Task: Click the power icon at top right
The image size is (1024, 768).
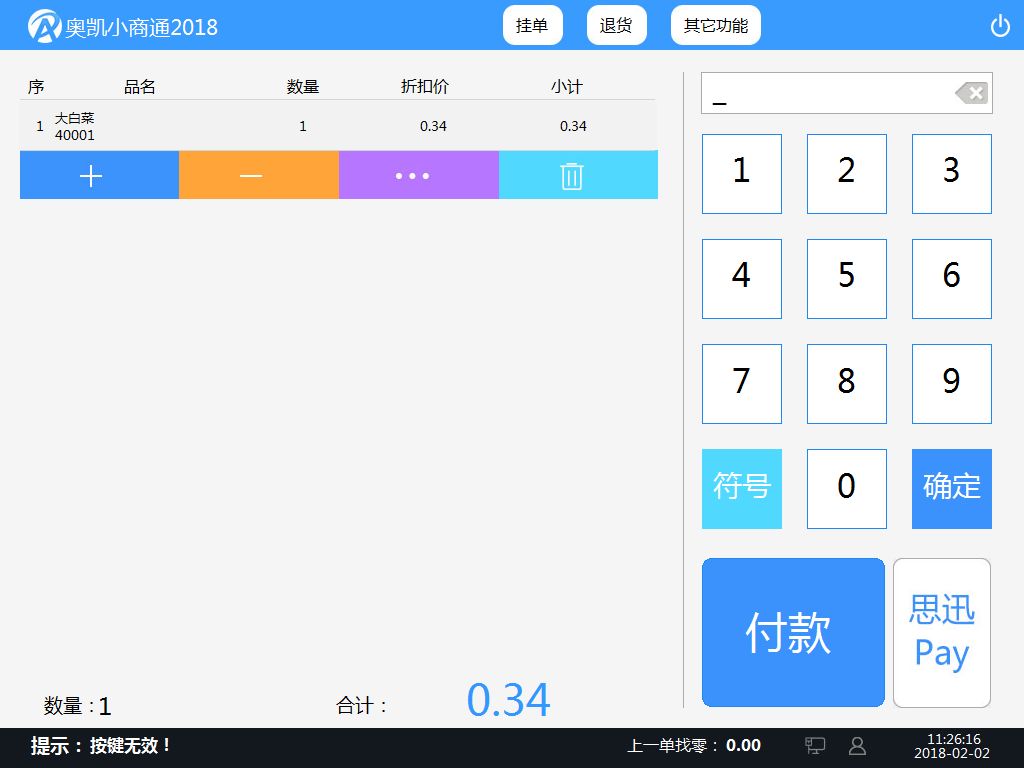Action: coord(1000,27)
